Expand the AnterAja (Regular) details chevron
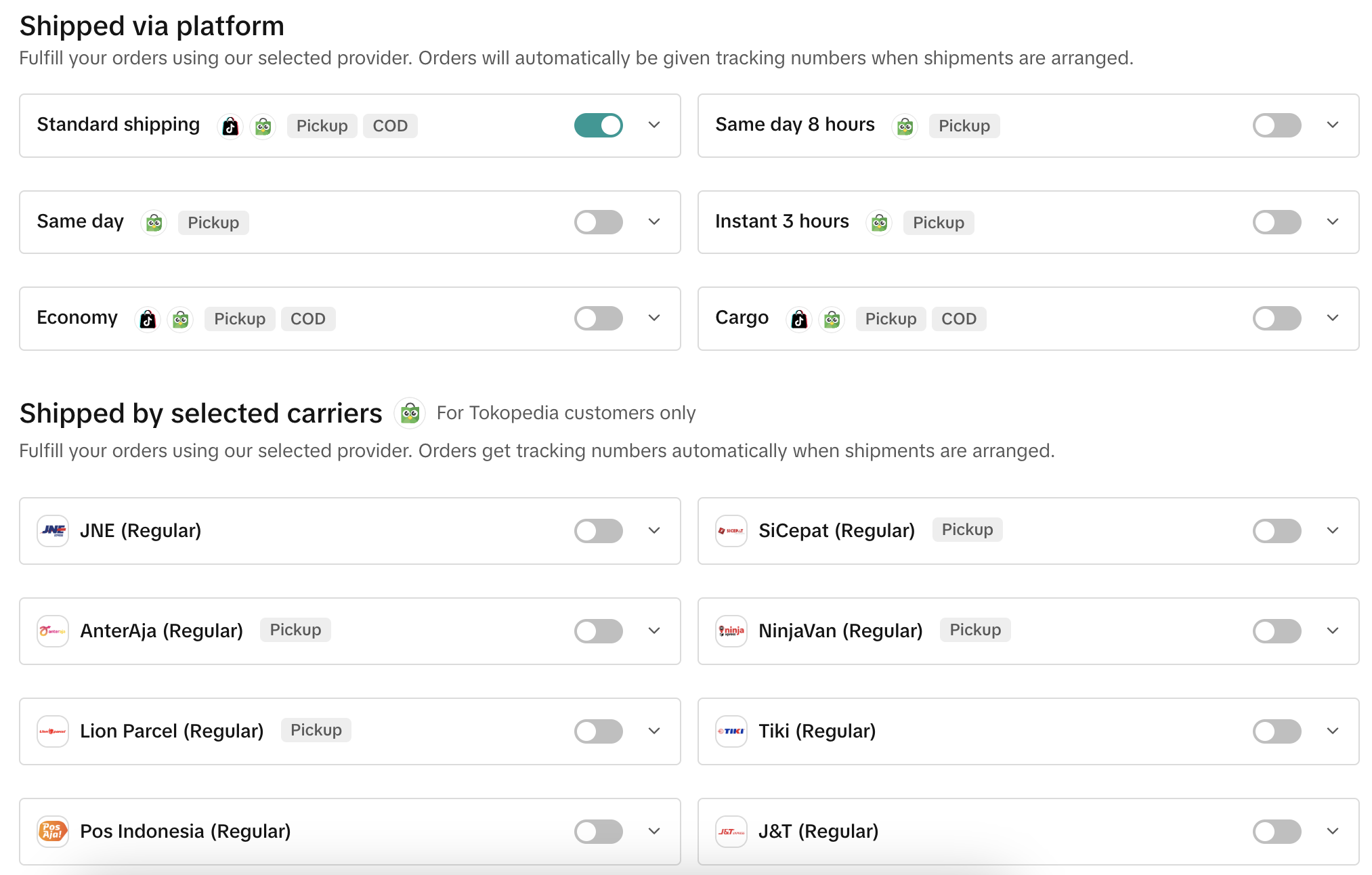The height and width of the screenshot is (875, 1372). click(x=654, y=631)
